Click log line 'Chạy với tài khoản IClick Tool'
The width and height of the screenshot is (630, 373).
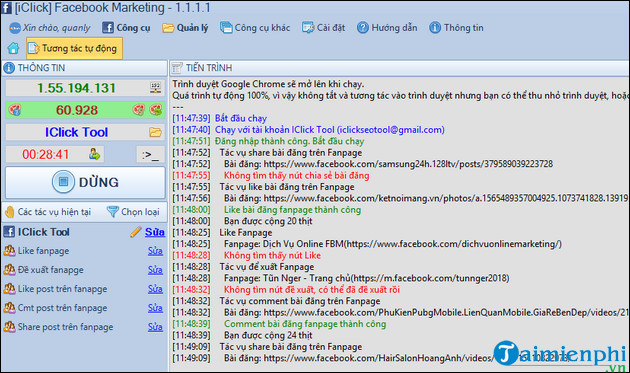(309, 130)
